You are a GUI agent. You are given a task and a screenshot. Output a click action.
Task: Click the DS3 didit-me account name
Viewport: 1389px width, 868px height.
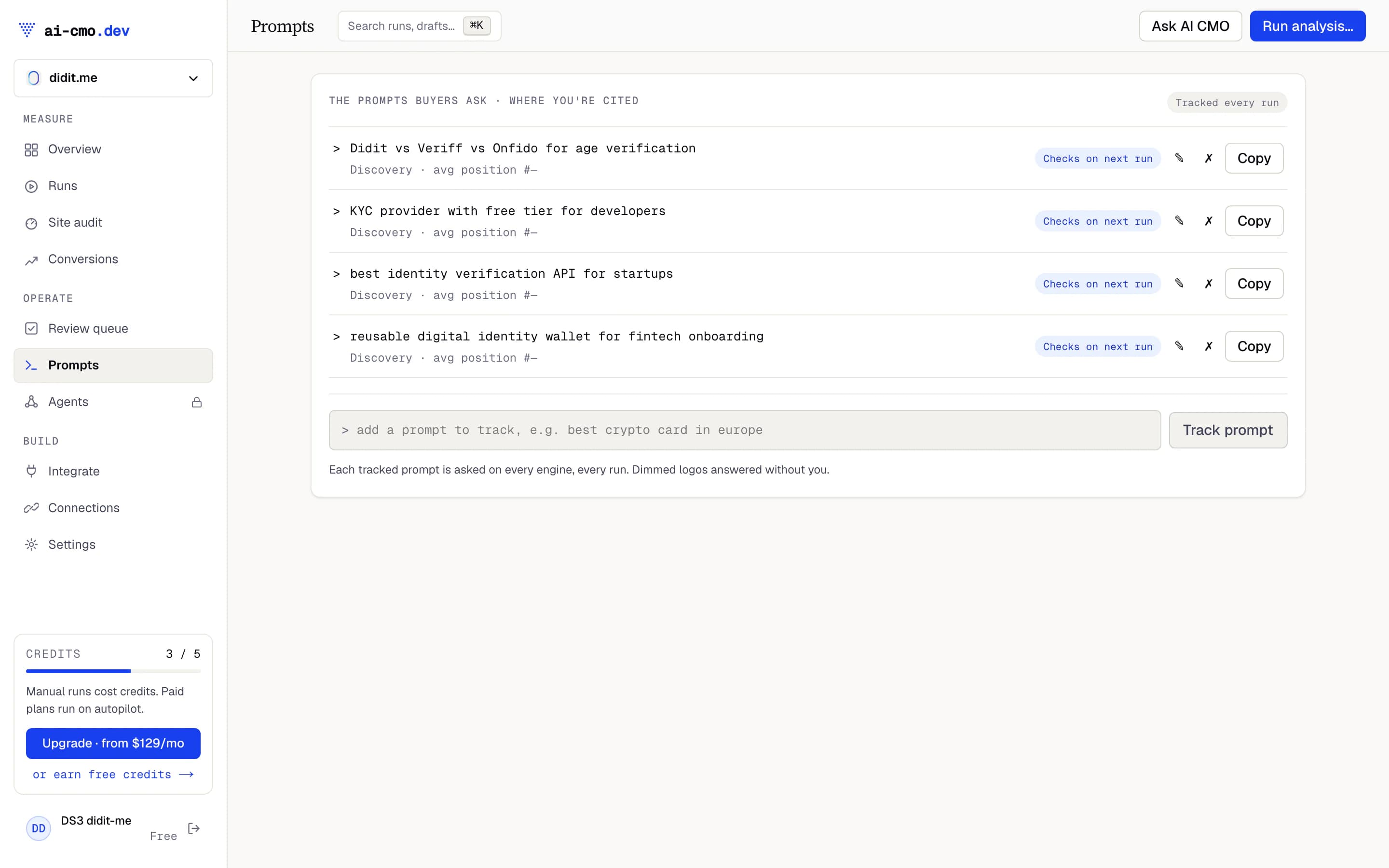coord(96,821)
